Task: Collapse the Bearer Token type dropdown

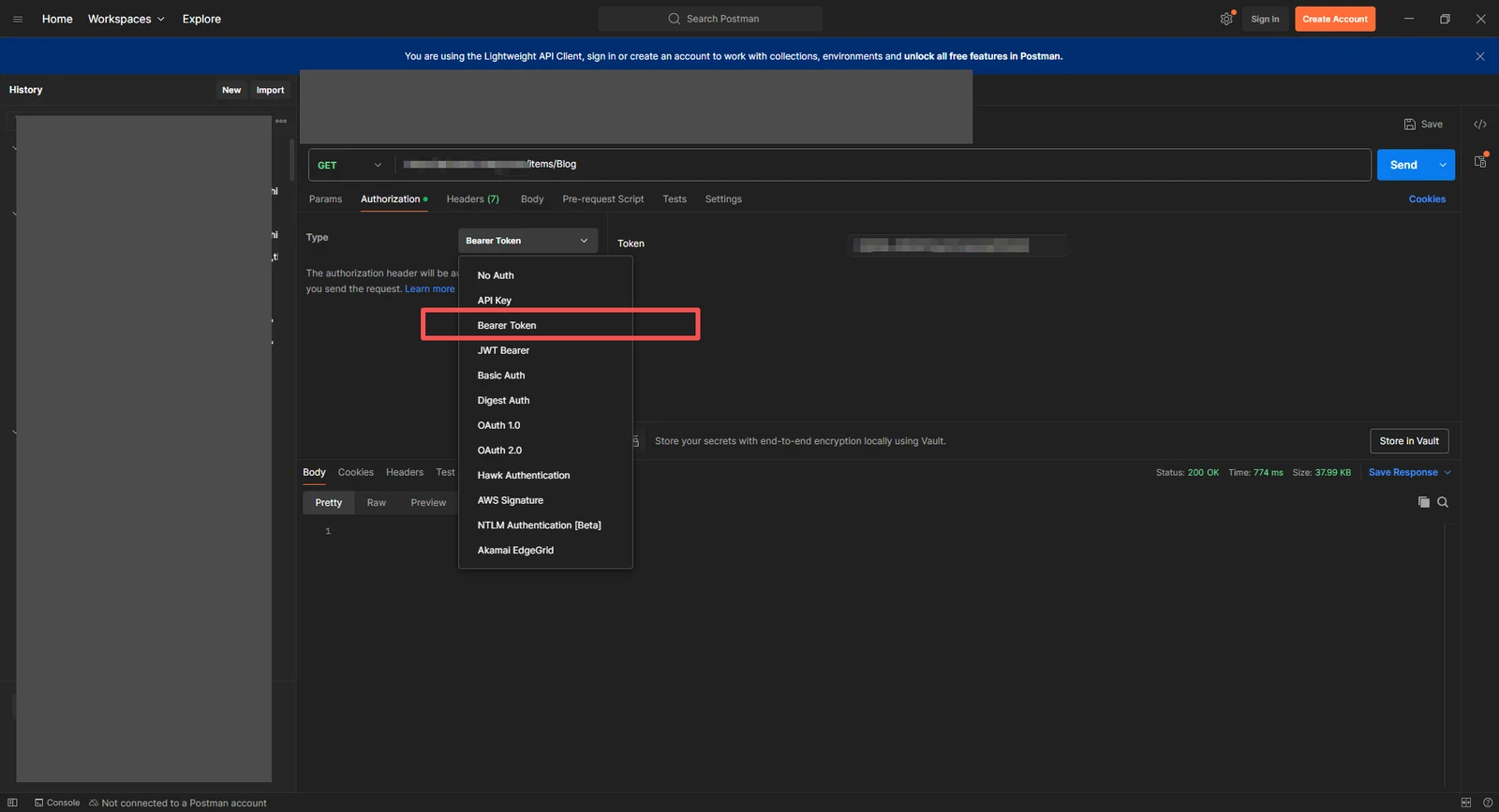Action: click(x=527, y=241)
